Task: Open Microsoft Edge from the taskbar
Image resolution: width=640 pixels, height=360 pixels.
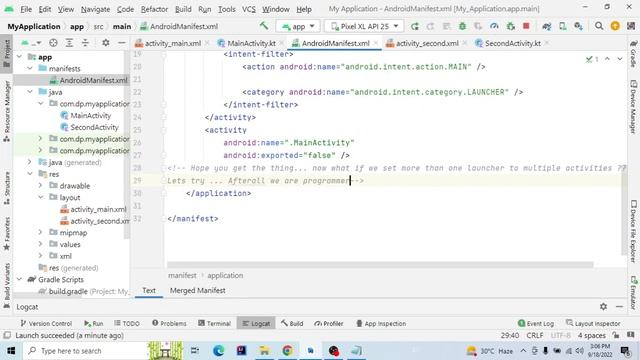Action: point(218,351)
